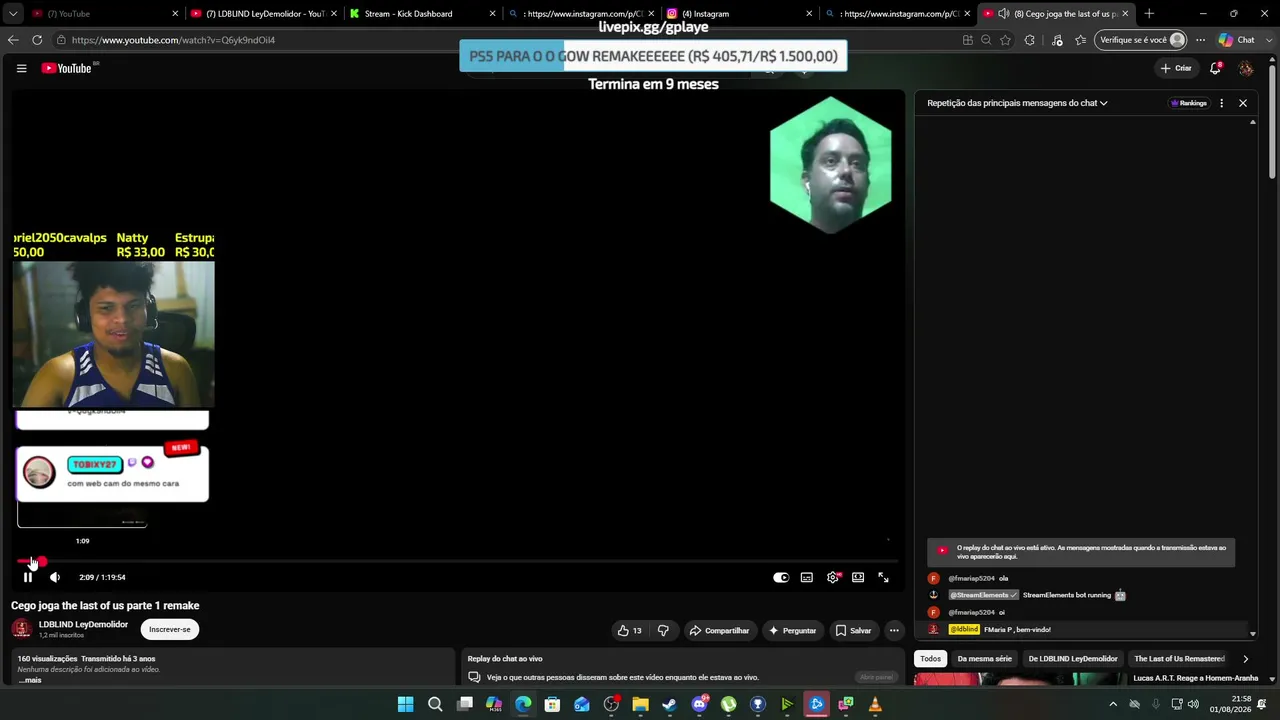Open LDBLIND LeyDemolidor channel avatar
Screen dimensions: 1280x720
coord(22,629)
